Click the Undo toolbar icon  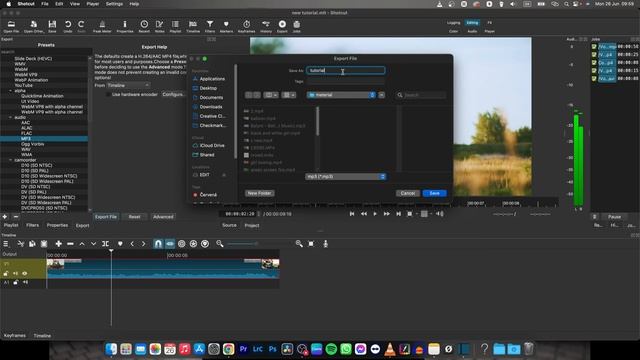point(68,27)
